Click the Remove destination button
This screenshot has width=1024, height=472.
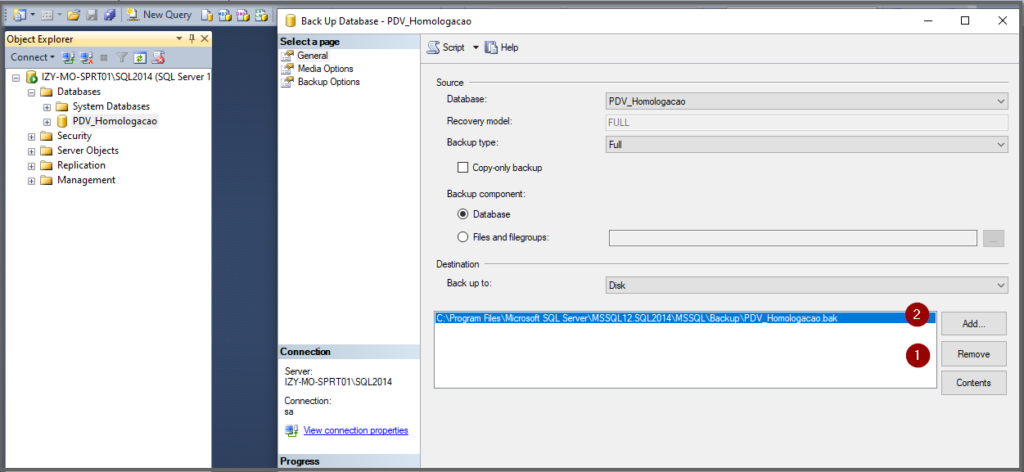[974, 354]
